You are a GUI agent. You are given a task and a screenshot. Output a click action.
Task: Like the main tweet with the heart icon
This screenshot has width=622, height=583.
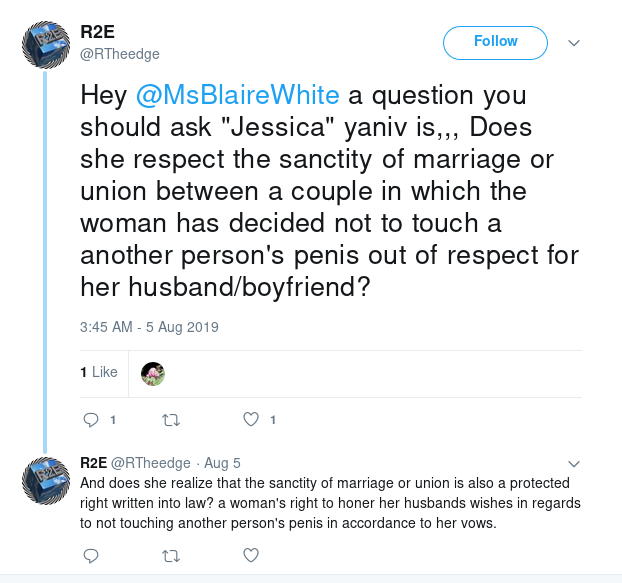(251, 419)
